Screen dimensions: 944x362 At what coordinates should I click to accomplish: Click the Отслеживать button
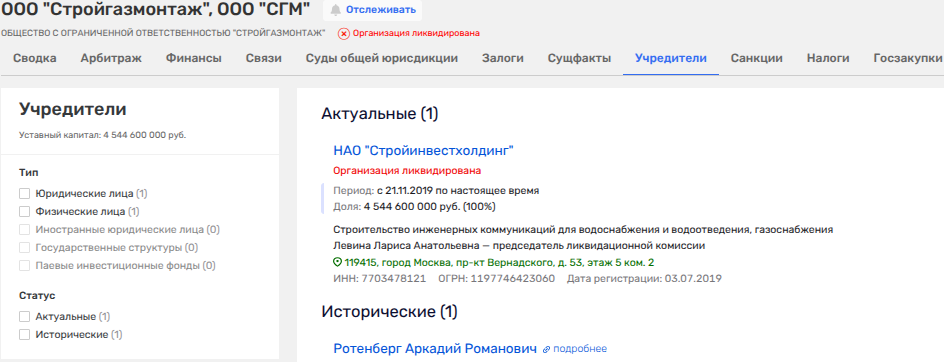coord(373,10)
